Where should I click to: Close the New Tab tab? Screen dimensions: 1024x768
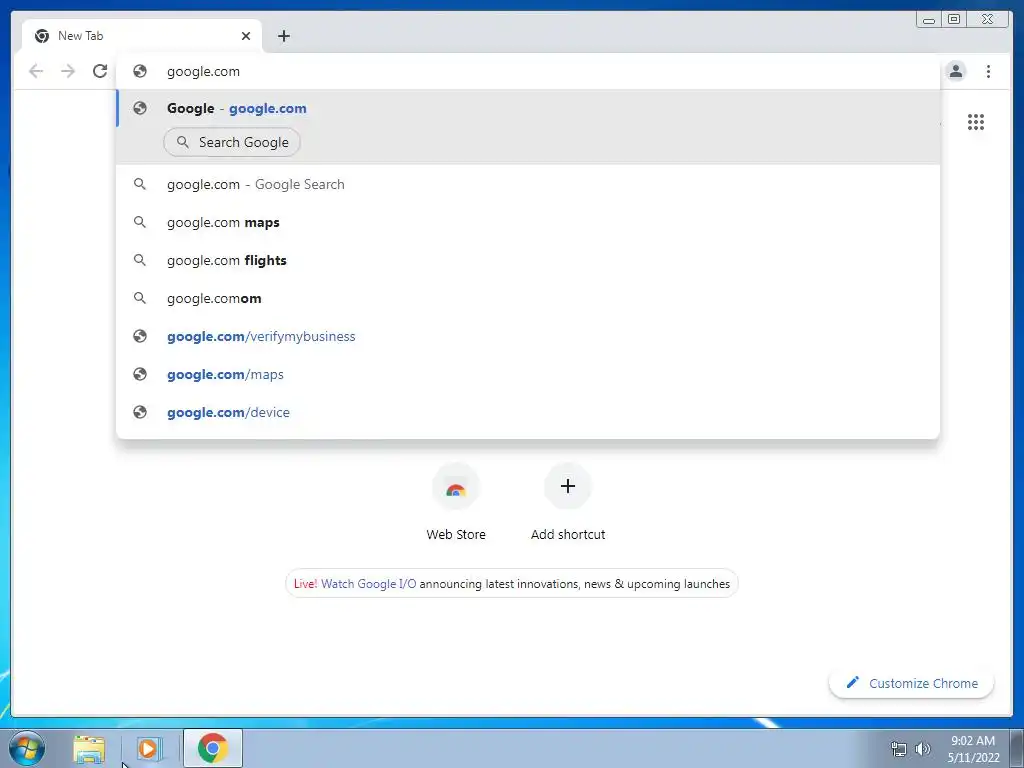246,36
